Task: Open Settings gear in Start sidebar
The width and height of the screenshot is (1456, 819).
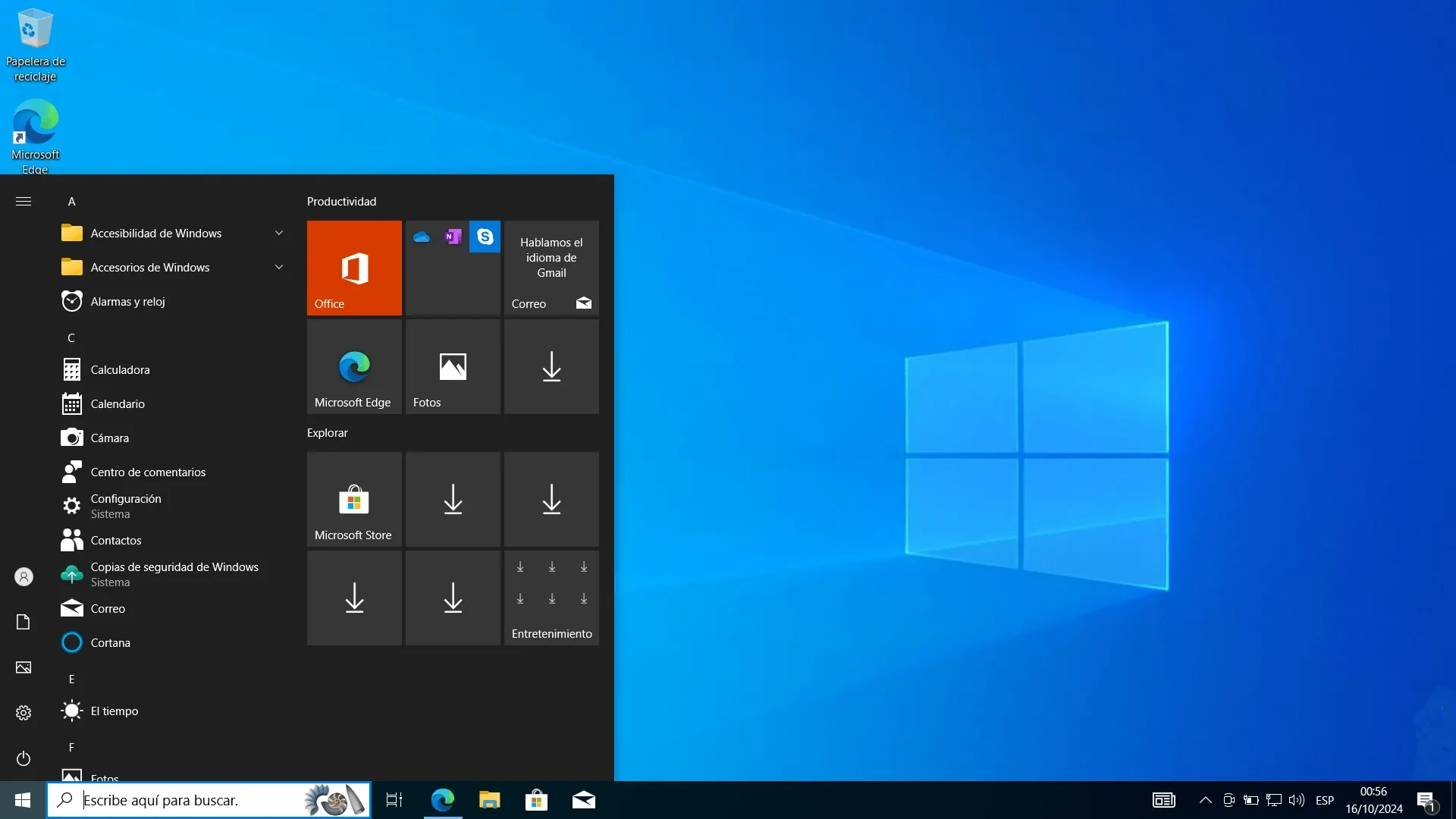Action: 24,713
